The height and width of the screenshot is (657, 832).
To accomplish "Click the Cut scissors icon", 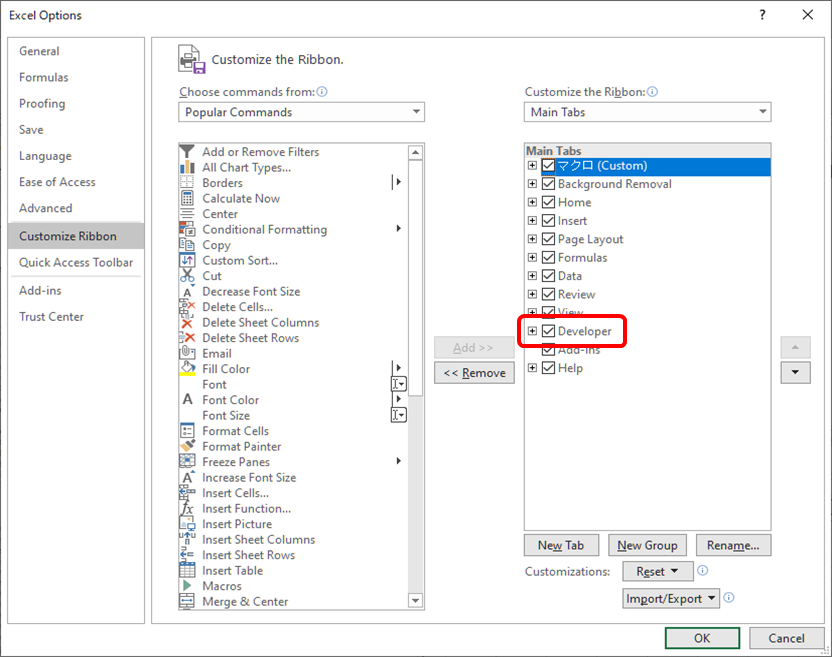I will tap(187, 275).
